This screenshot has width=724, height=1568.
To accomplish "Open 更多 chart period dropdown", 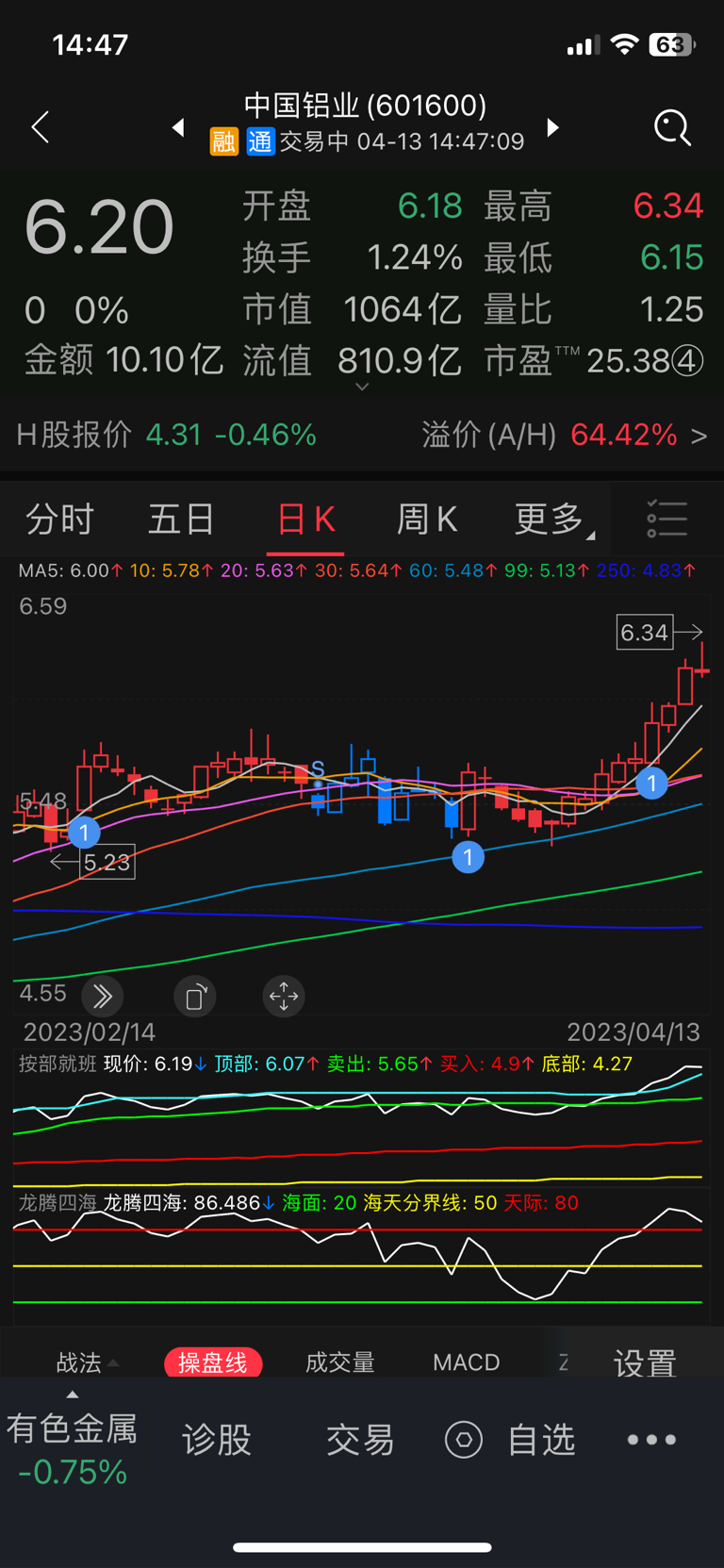I will (x=553, y=520).
